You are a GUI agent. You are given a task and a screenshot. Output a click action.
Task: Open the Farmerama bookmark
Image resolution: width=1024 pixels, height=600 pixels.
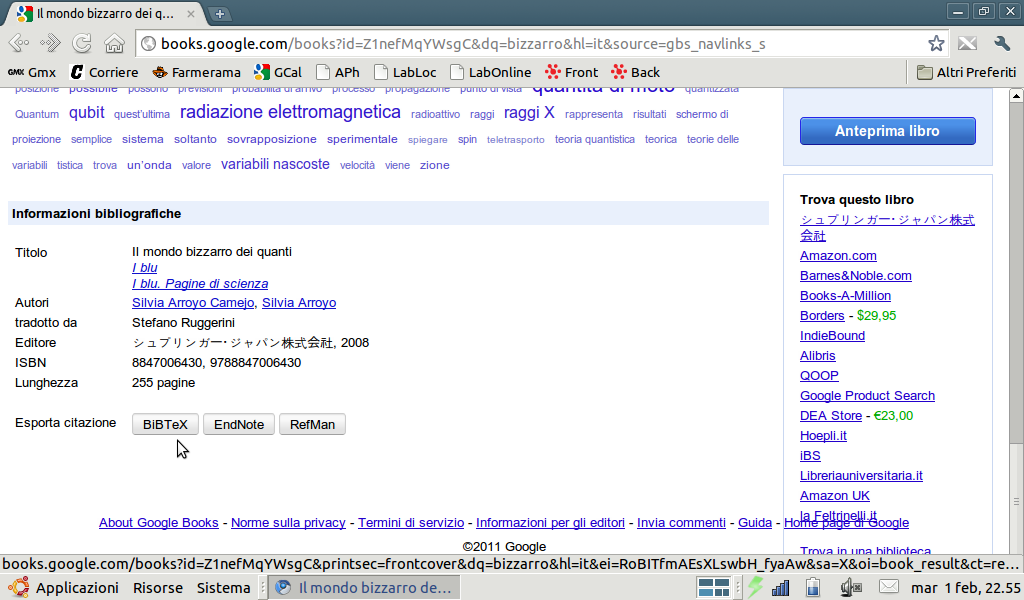pyautogui.click(x=196, y=72)
